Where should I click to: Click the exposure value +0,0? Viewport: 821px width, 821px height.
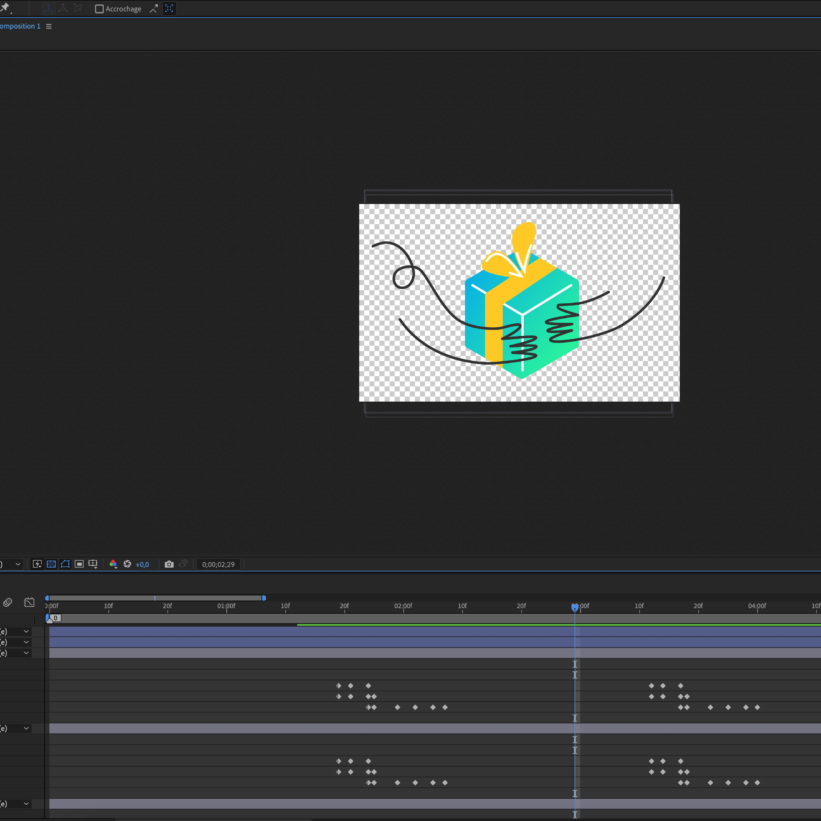142,564
